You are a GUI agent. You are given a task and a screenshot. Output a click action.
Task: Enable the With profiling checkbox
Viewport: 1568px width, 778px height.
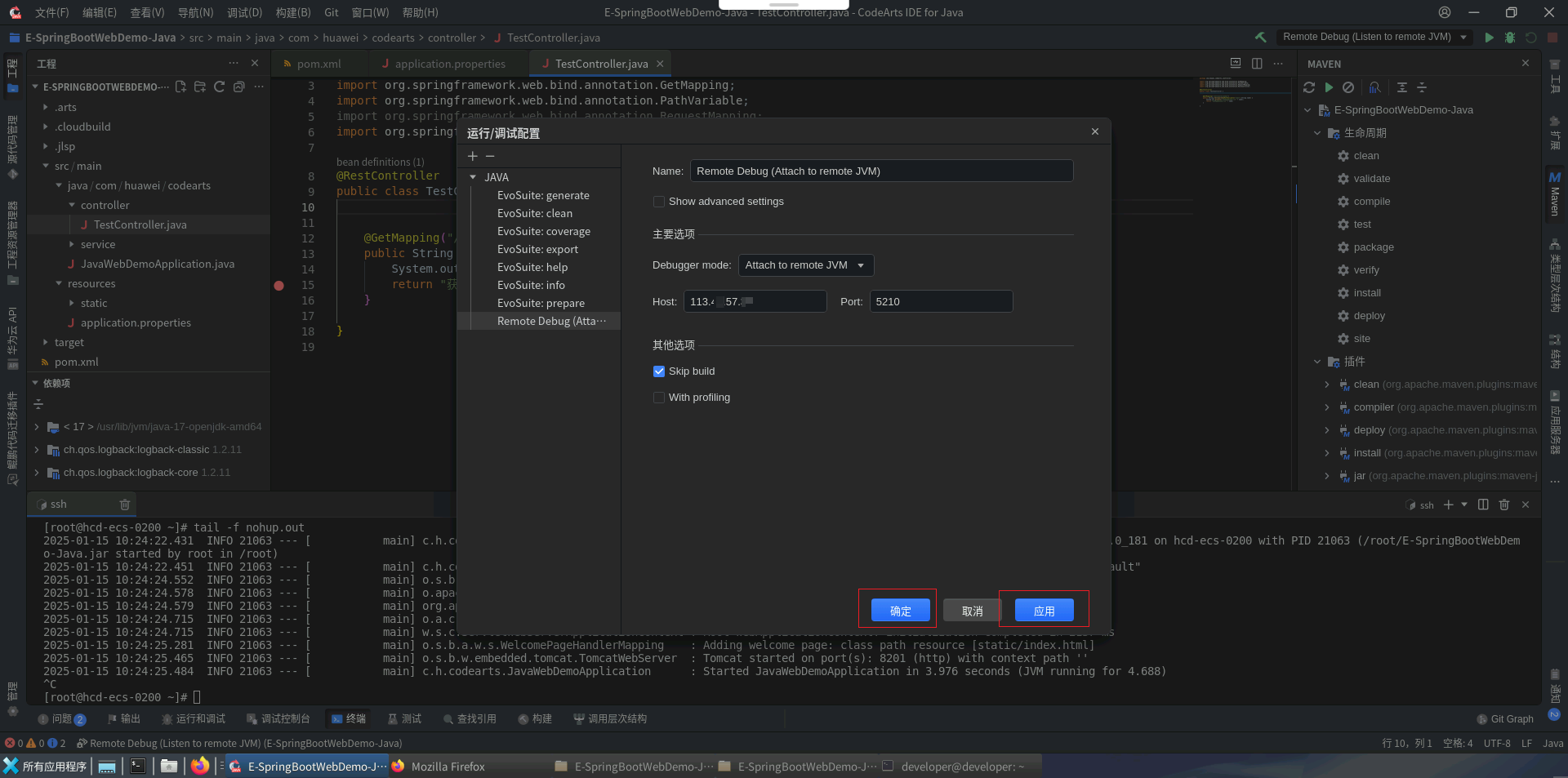coord(659,398)
